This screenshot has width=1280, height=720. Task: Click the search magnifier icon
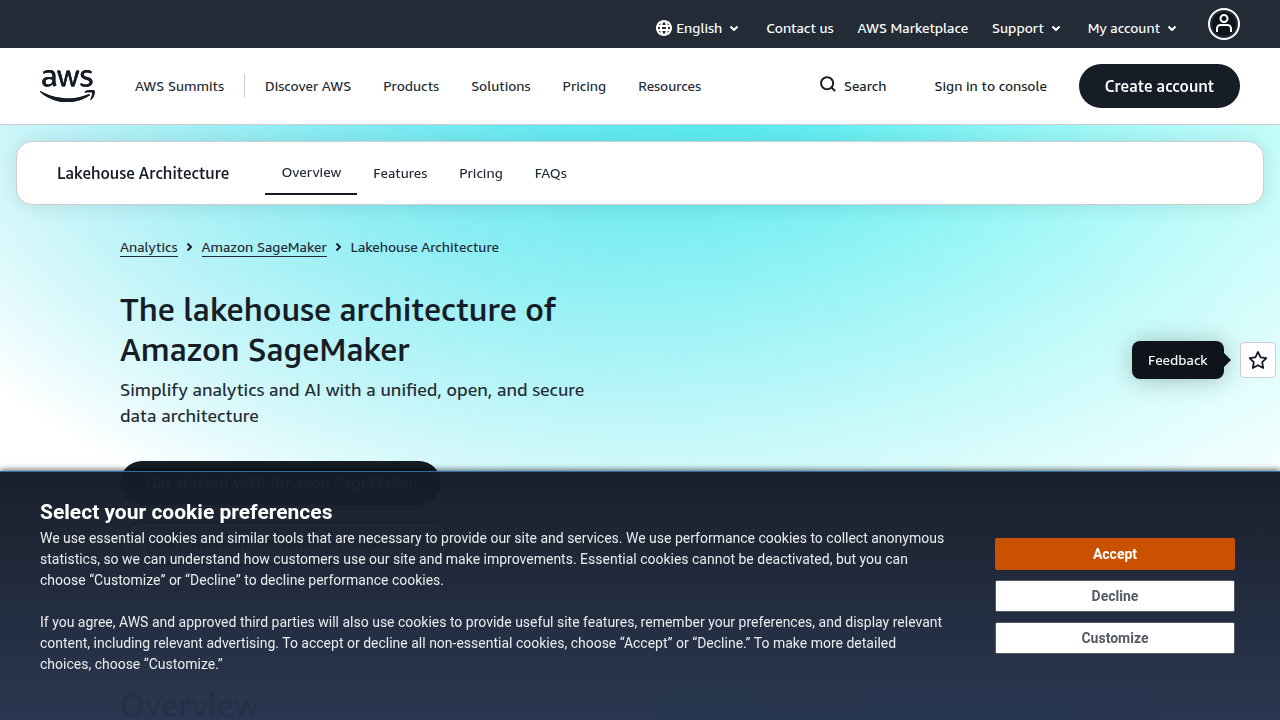point(828,85)
